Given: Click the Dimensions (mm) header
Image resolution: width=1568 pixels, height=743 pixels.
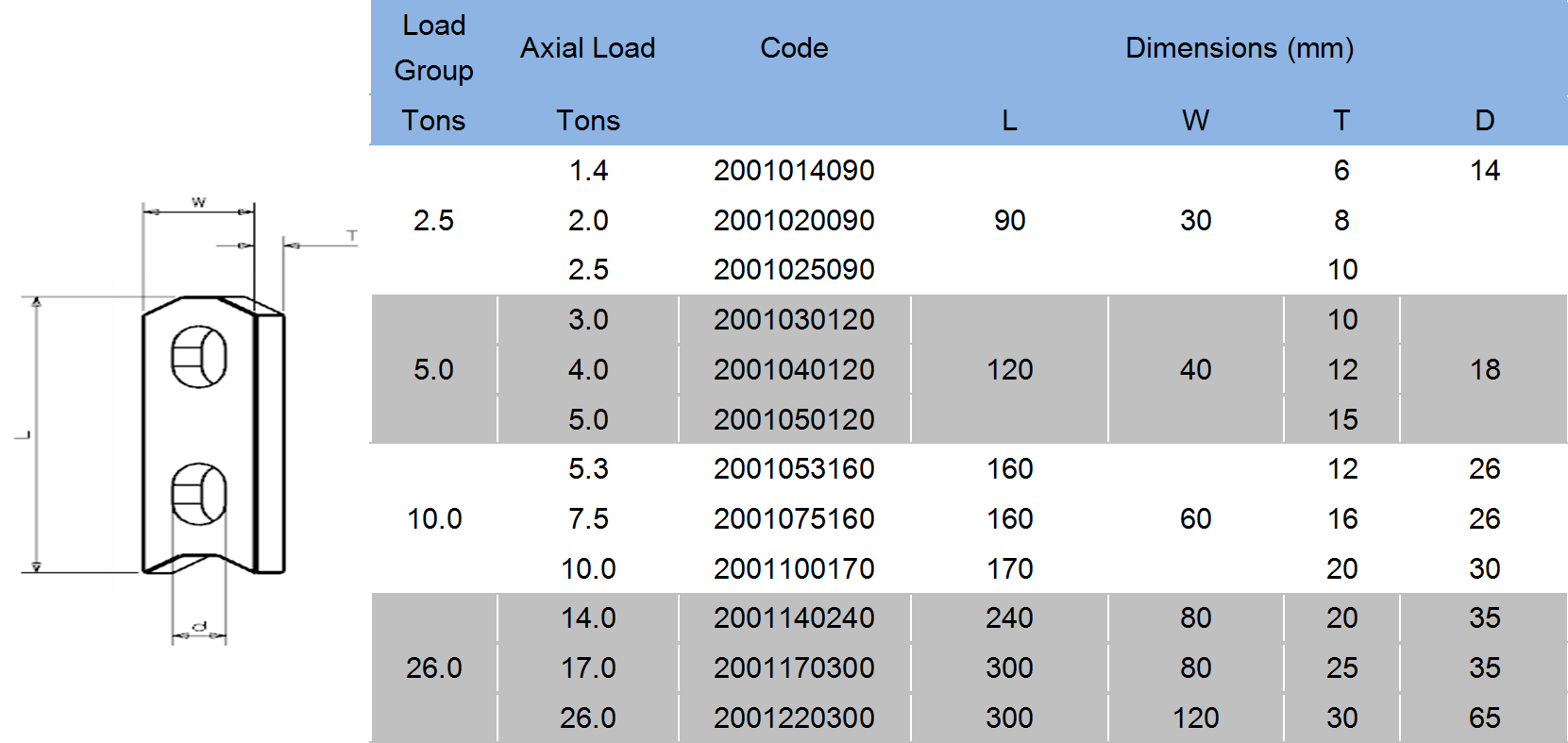Looking at the screenshot, I should (1239, 48).
